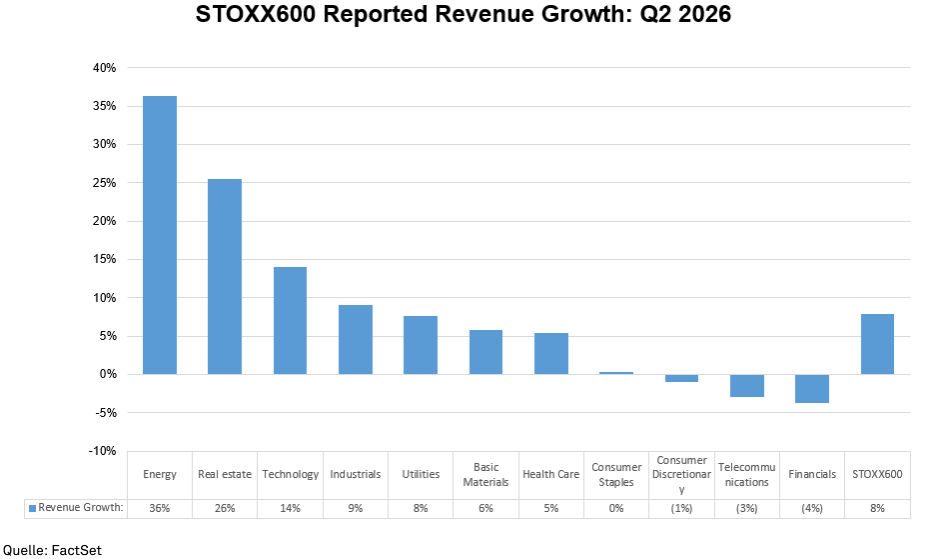Click the 26% value under Real estate
The image size is (927, 559).
pyautogui.click(x=225, y=508)
